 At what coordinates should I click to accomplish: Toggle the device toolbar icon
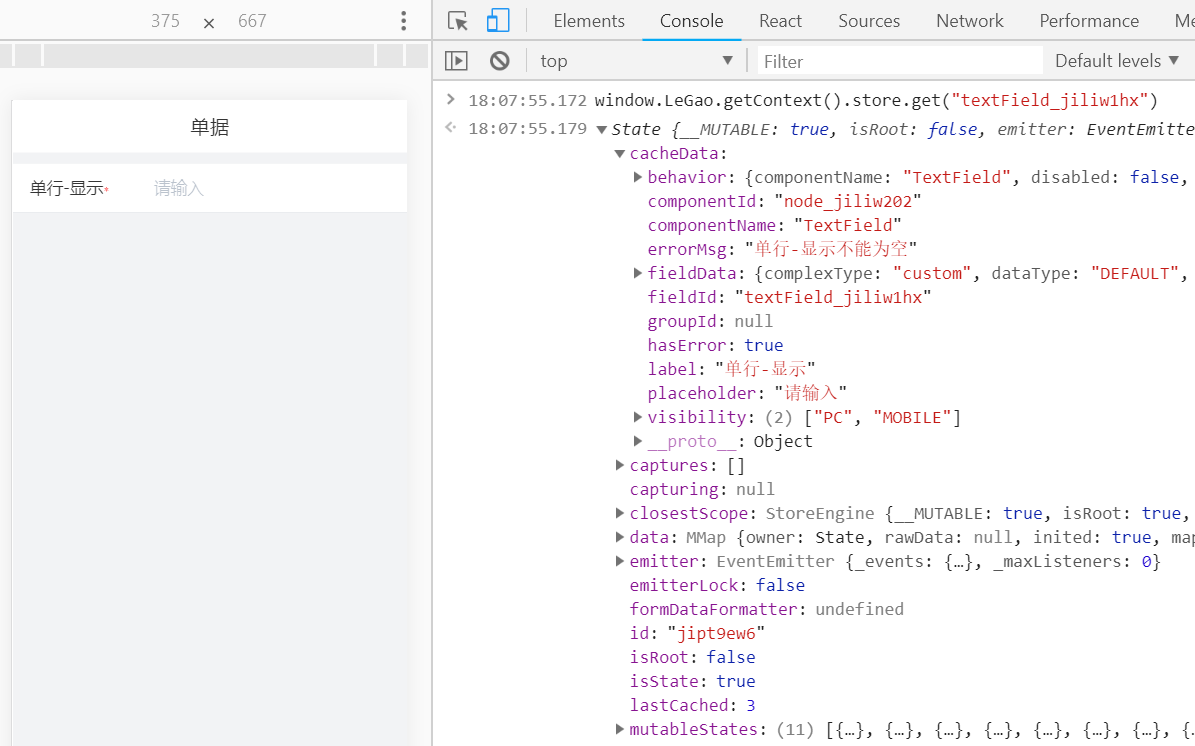click(498, 21)
